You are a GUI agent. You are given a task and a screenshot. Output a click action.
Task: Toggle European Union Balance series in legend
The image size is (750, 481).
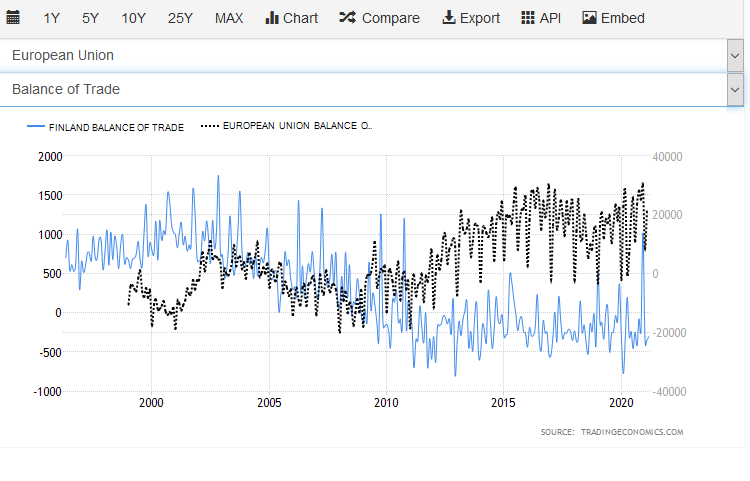click(297, 126)
